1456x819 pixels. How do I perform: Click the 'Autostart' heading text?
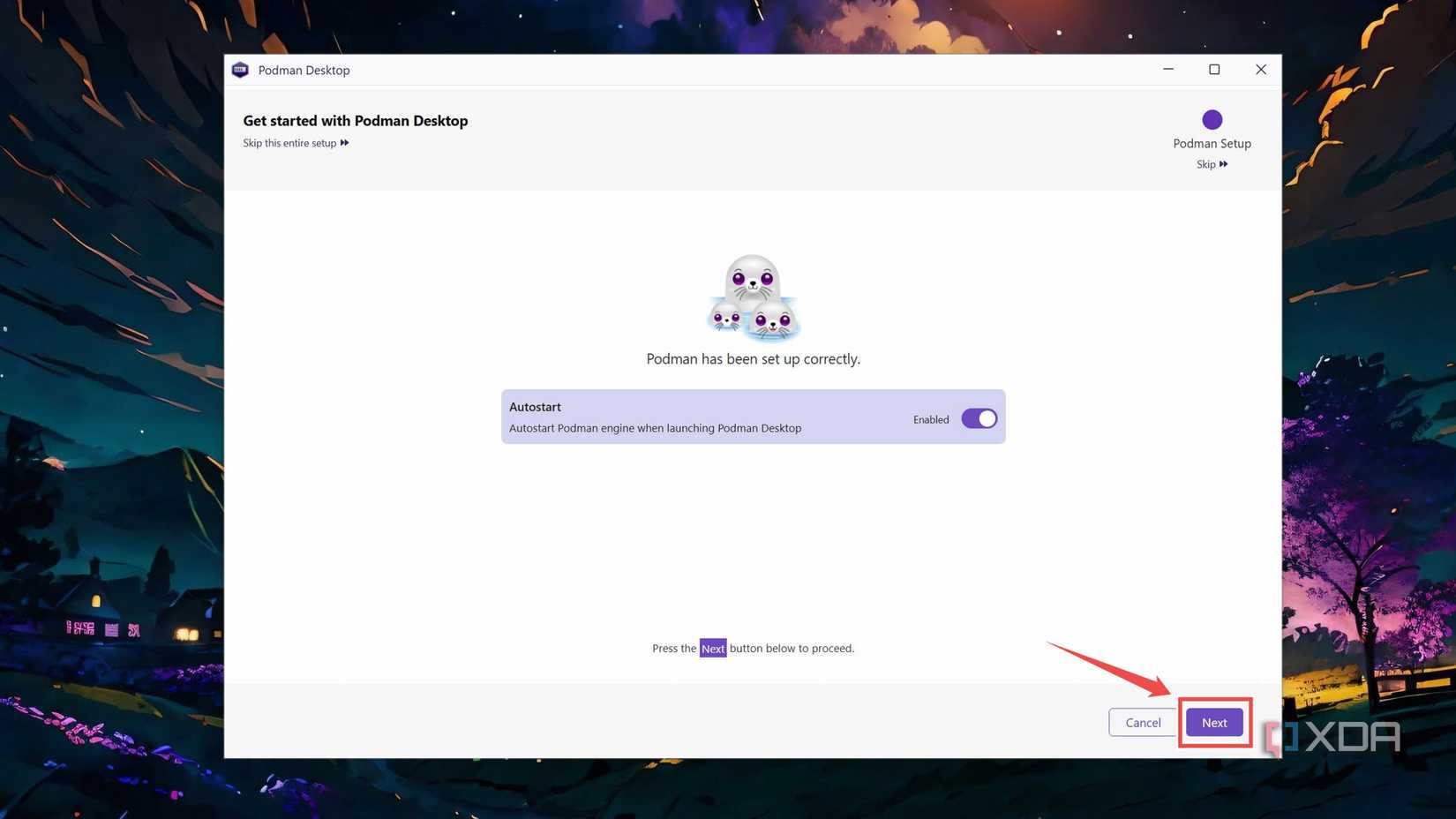click(x=535, y=407)
